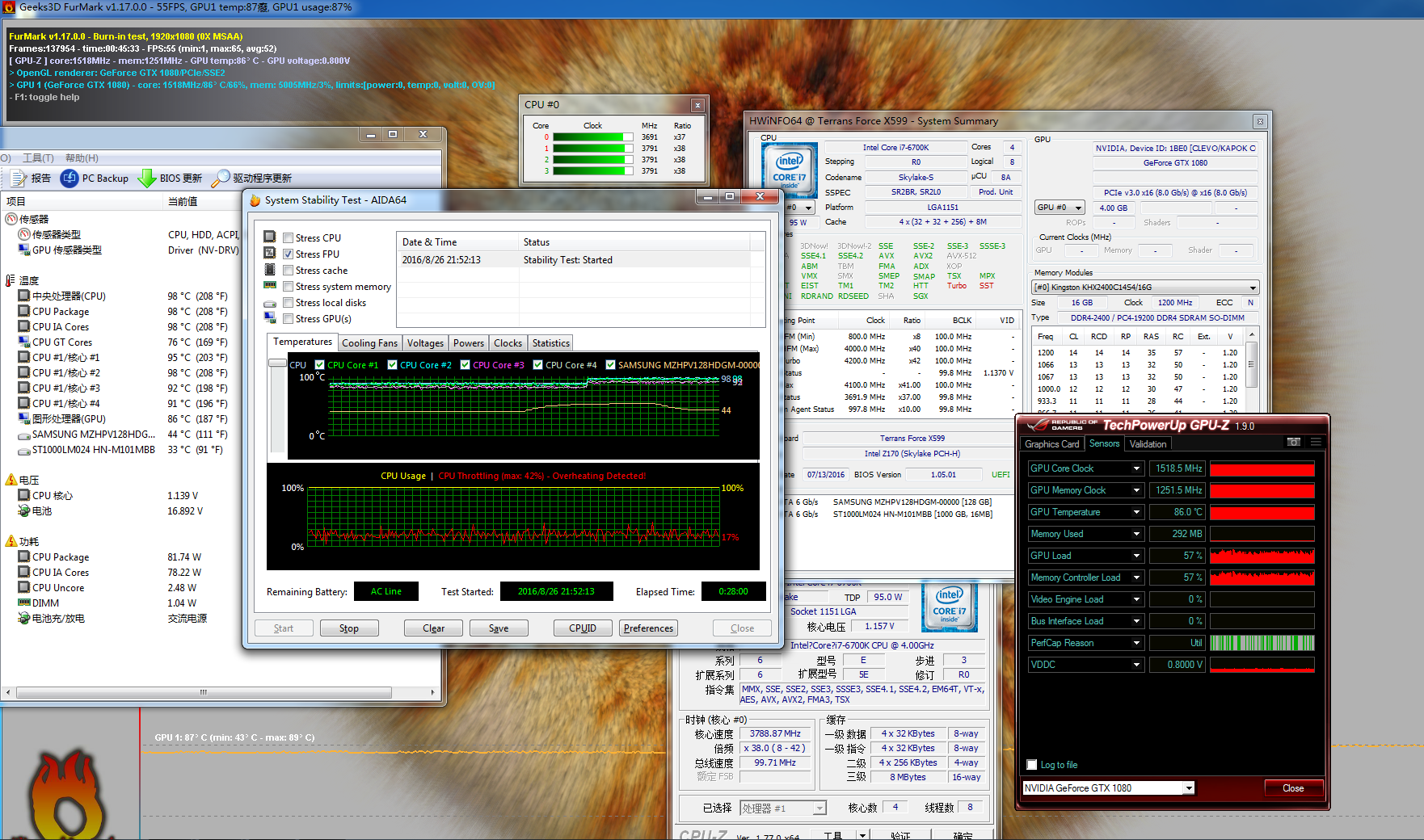Click the Intel Core i7 badge in CPU-Z
The height and width of the screenshot is (840, 1424).
(950, 608)
